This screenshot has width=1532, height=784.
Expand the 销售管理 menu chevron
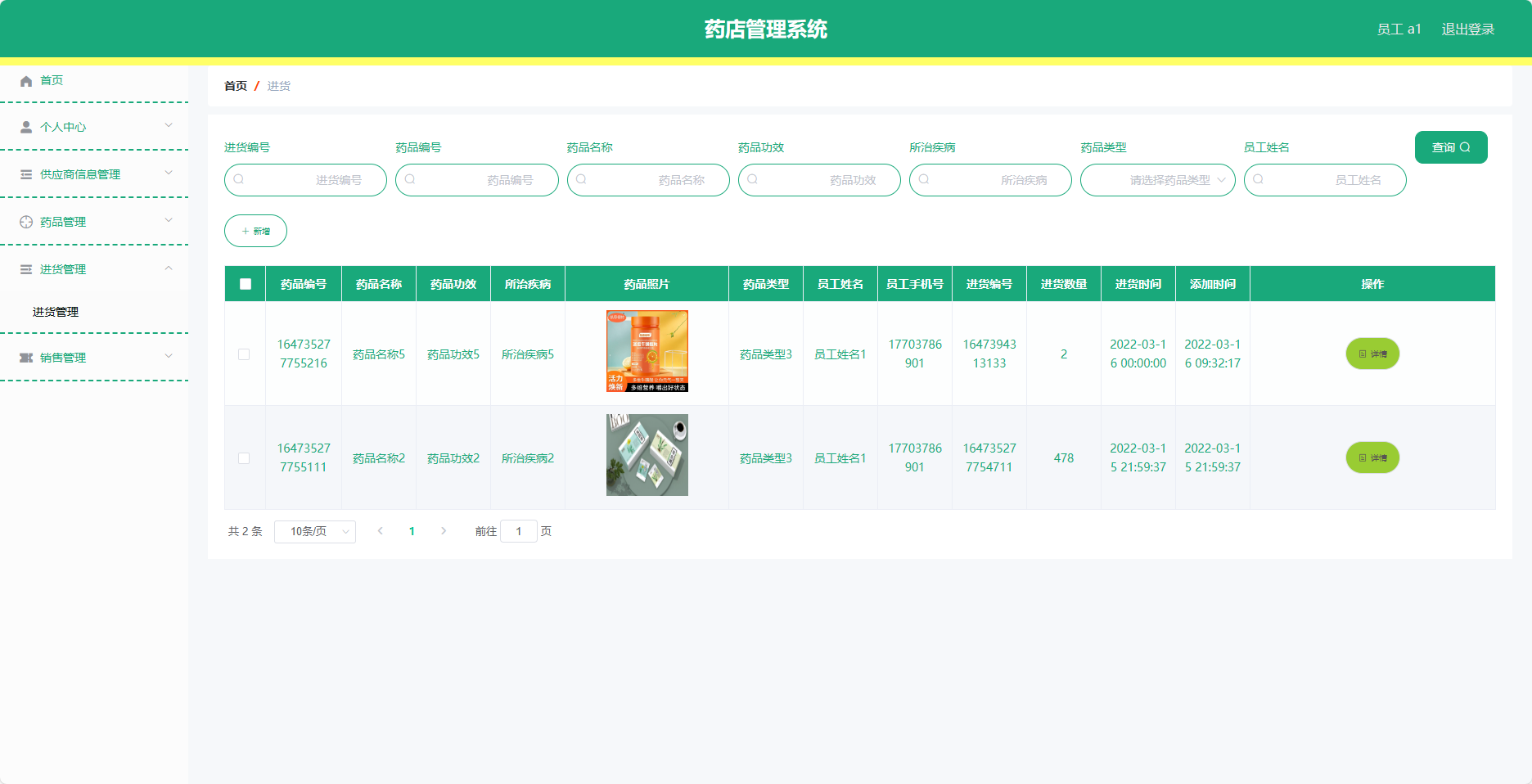pos(169,356)
